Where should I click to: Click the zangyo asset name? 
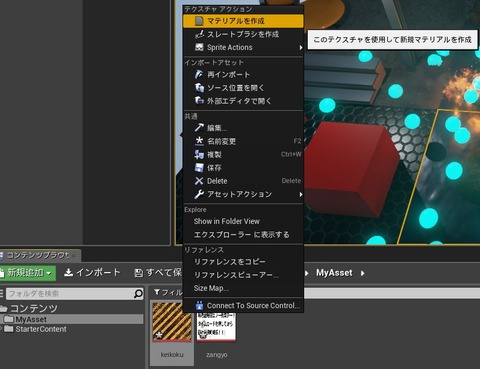pyautogui.click(x=216, y=355)
